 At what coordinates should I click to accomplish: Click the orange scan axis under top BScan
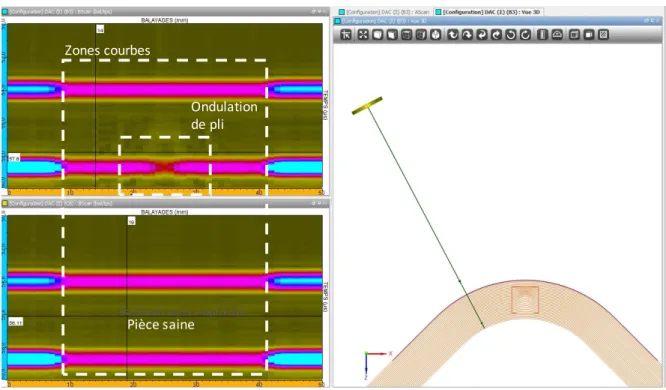coord(165,192)
